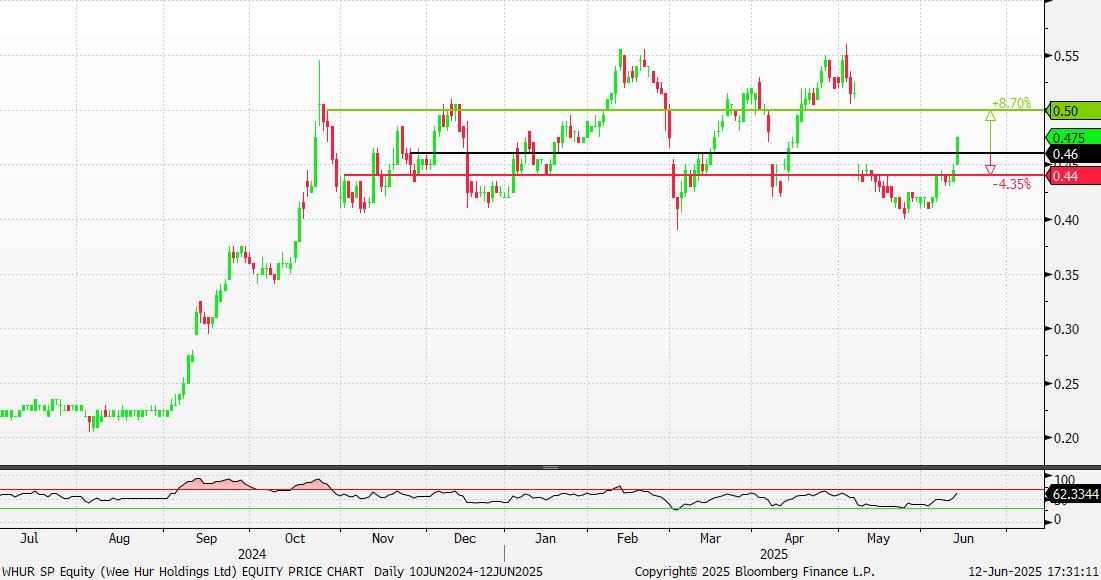Viewport: 1101px width, 580px height.
Task: Click the Jun month label on time axis
Action: point(963,539)
